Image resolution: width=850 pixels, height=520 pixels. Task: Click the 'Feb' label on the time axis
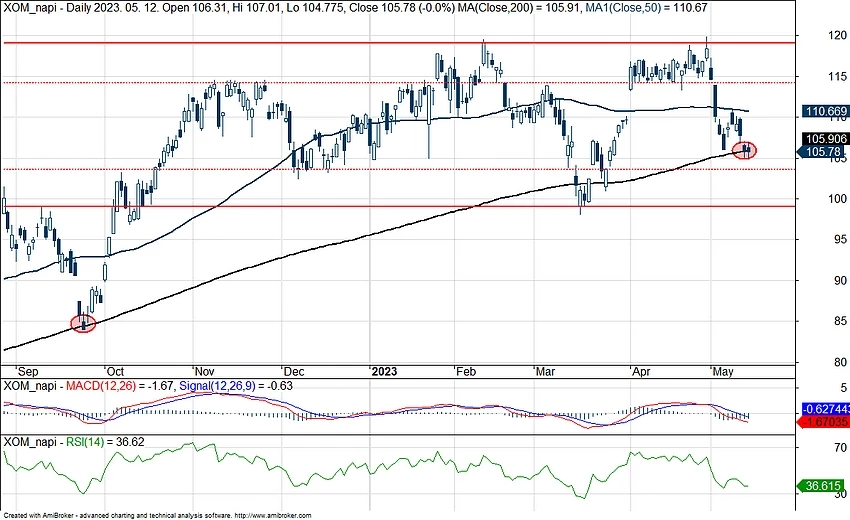tap(466, 371)
